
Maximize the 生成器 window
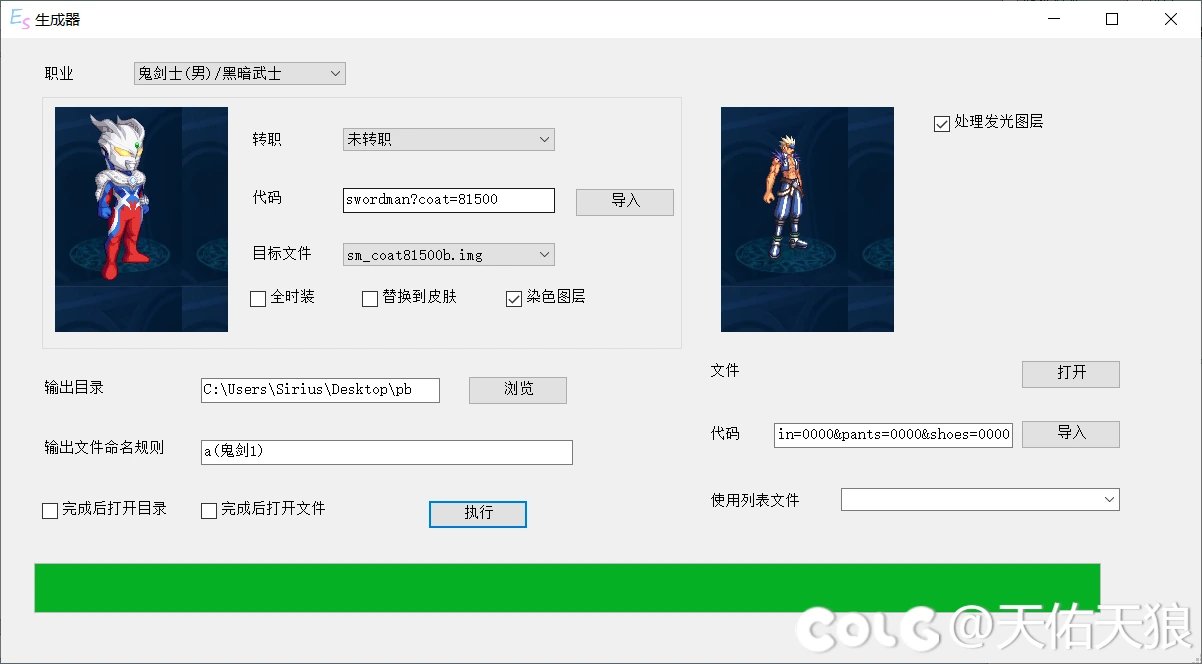click(1112, 19)
